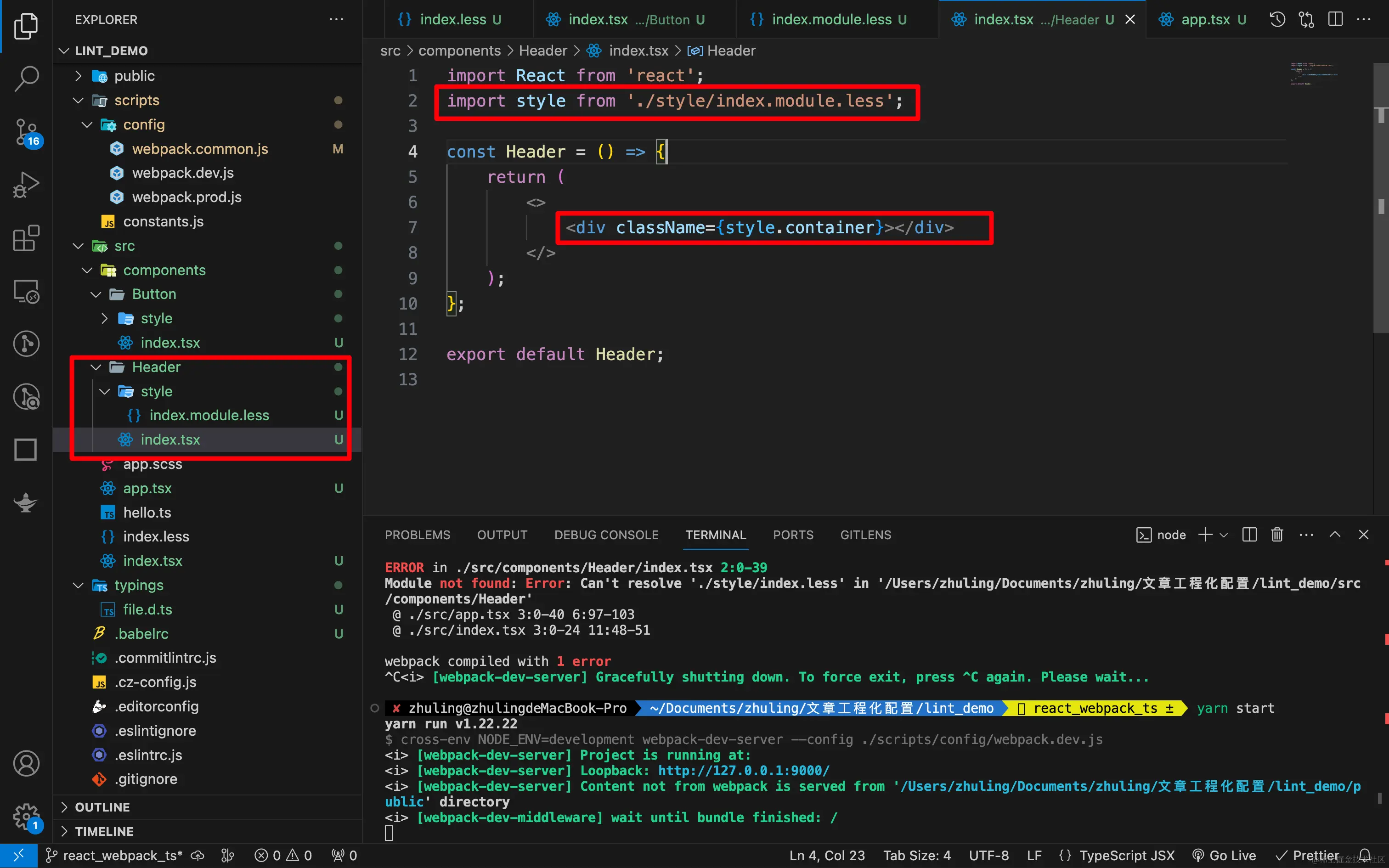Close the Header index.tsx tab
Screen dimensions: 1389x868
coord(1130,19)
